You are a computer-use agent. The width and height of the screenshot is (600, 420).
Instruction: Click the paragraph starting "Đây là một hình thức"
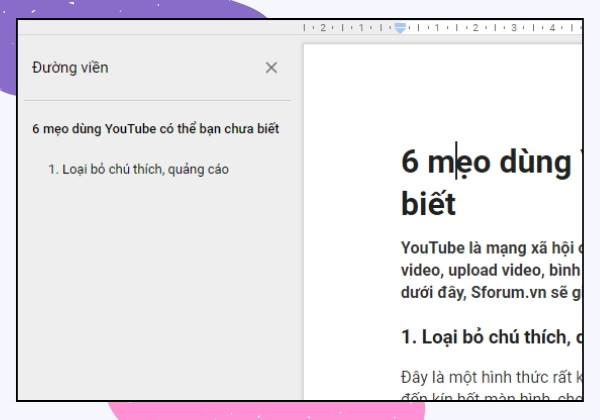point(491,385)
